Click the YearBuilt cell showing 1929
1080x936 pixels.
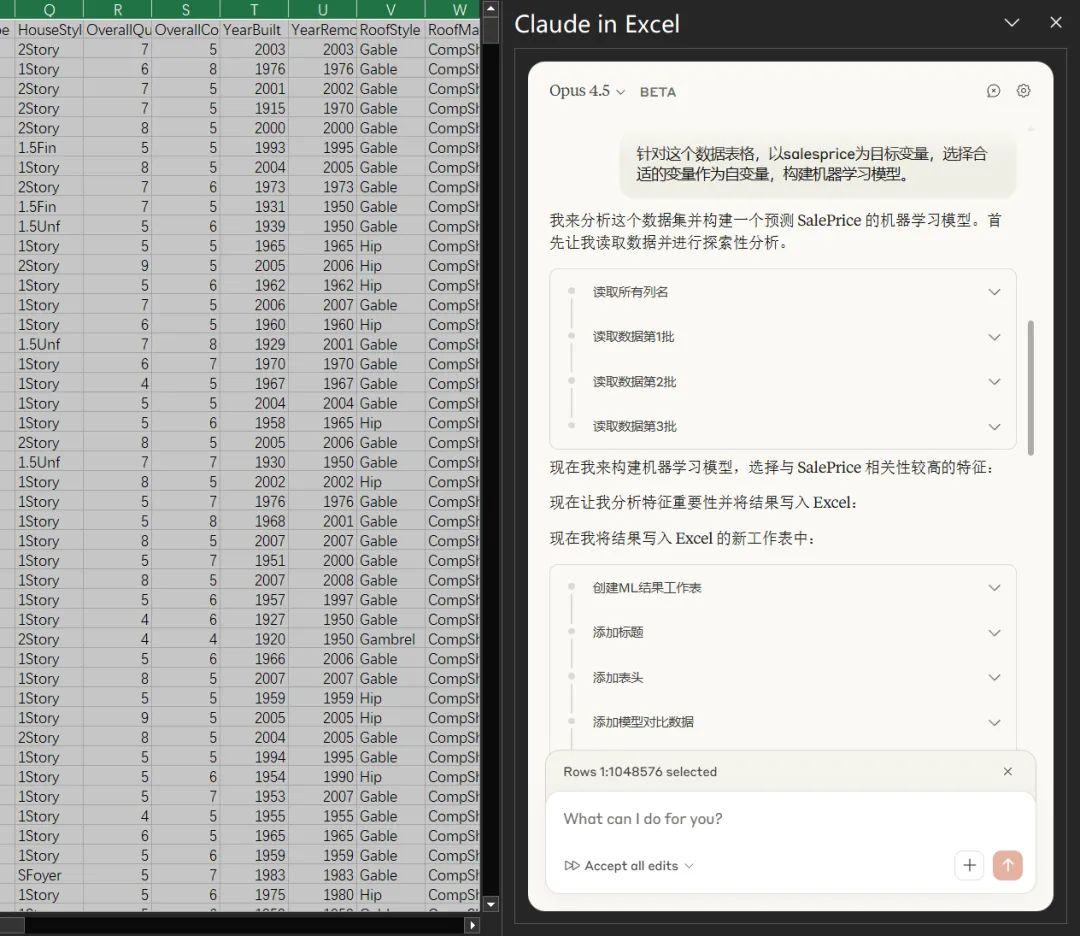[254, 344]
